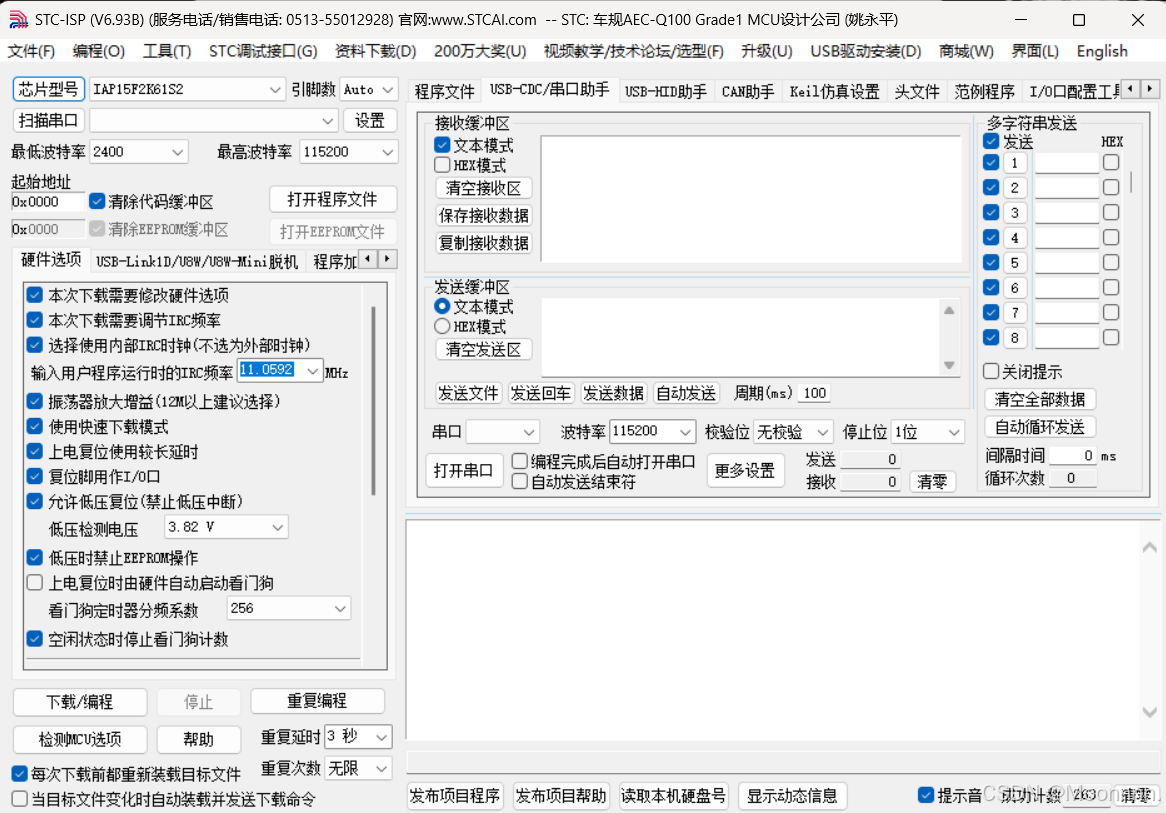Click send buffer scrollbar down arrow

coord(949,364)
